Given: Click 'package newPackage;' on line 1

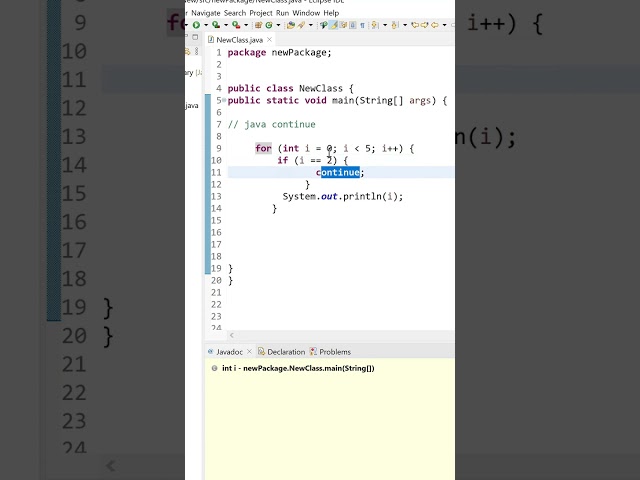Looking at the screenshot, I should [x=280, y=53].
